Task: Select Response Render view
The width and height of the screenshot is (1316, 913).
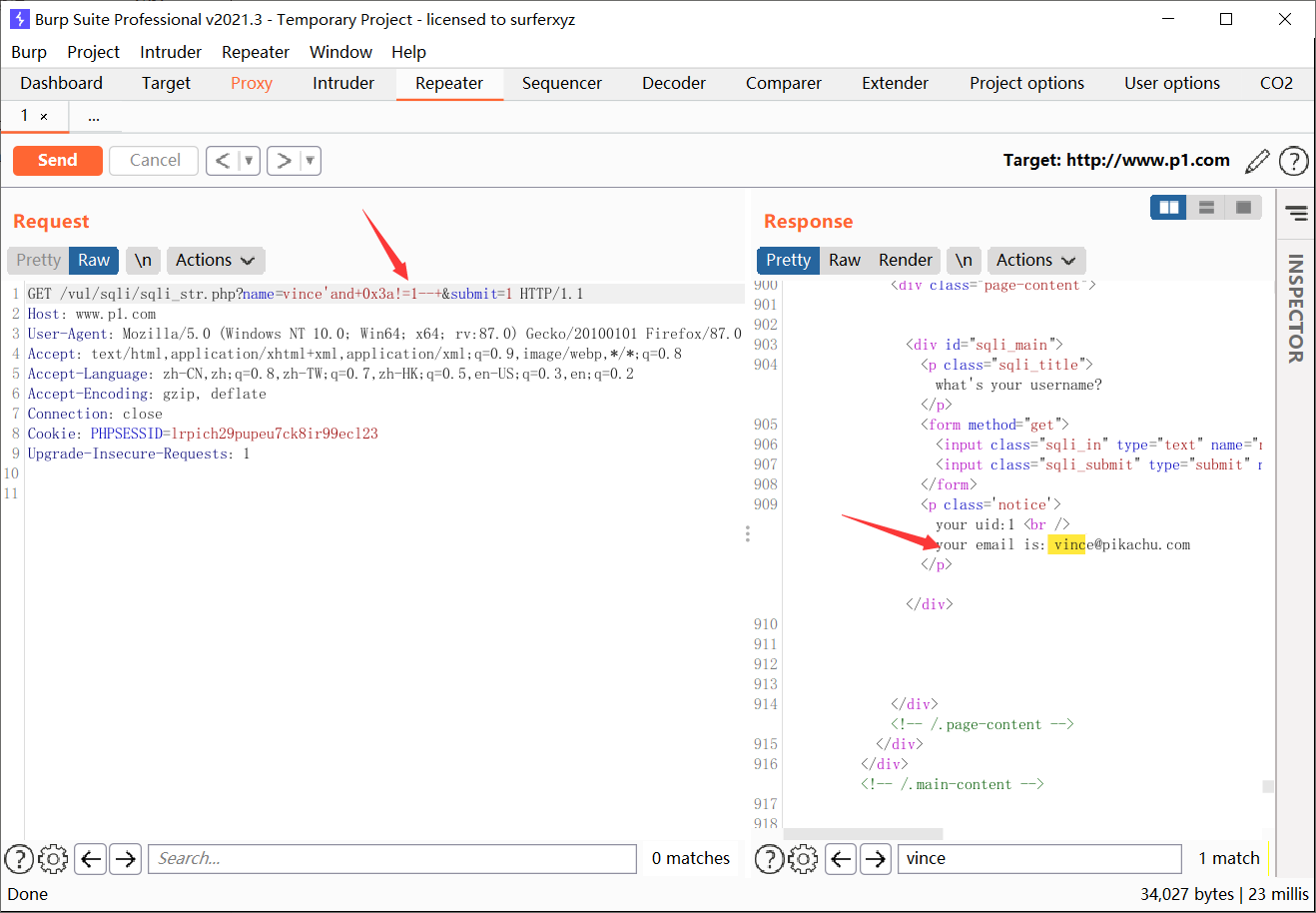Action: click(x=906, y=260)
